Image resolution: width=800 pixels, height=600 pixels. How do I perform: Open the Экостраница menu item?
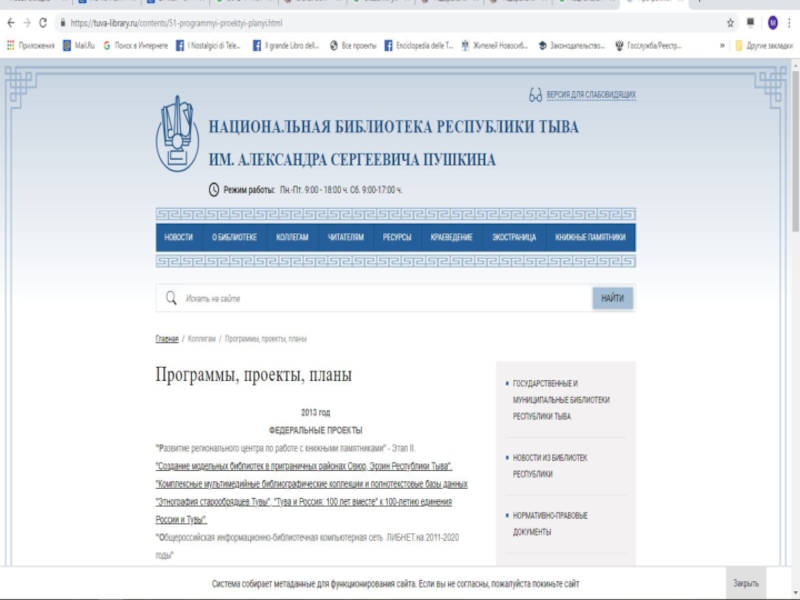(514, 237)
